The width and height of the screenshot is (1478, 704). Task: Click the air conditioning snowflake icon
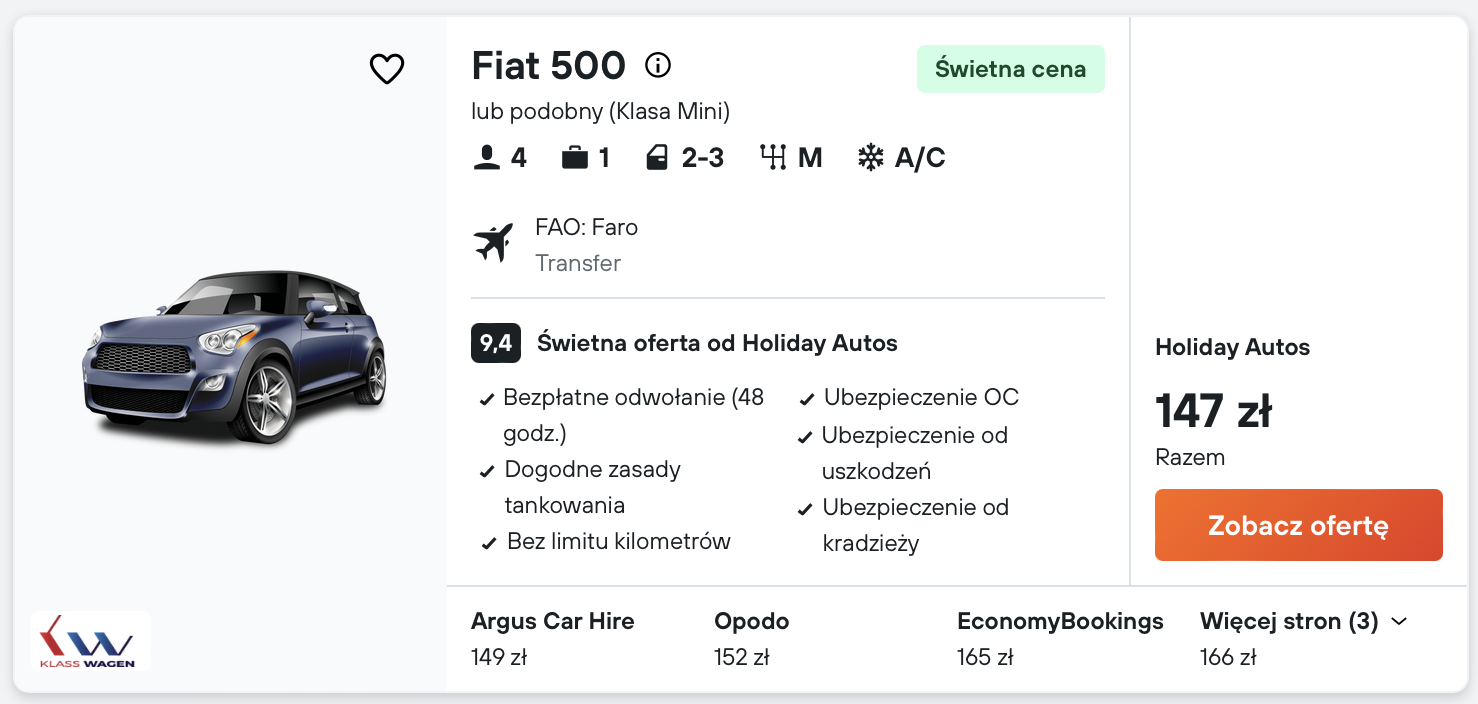point(871,158)
